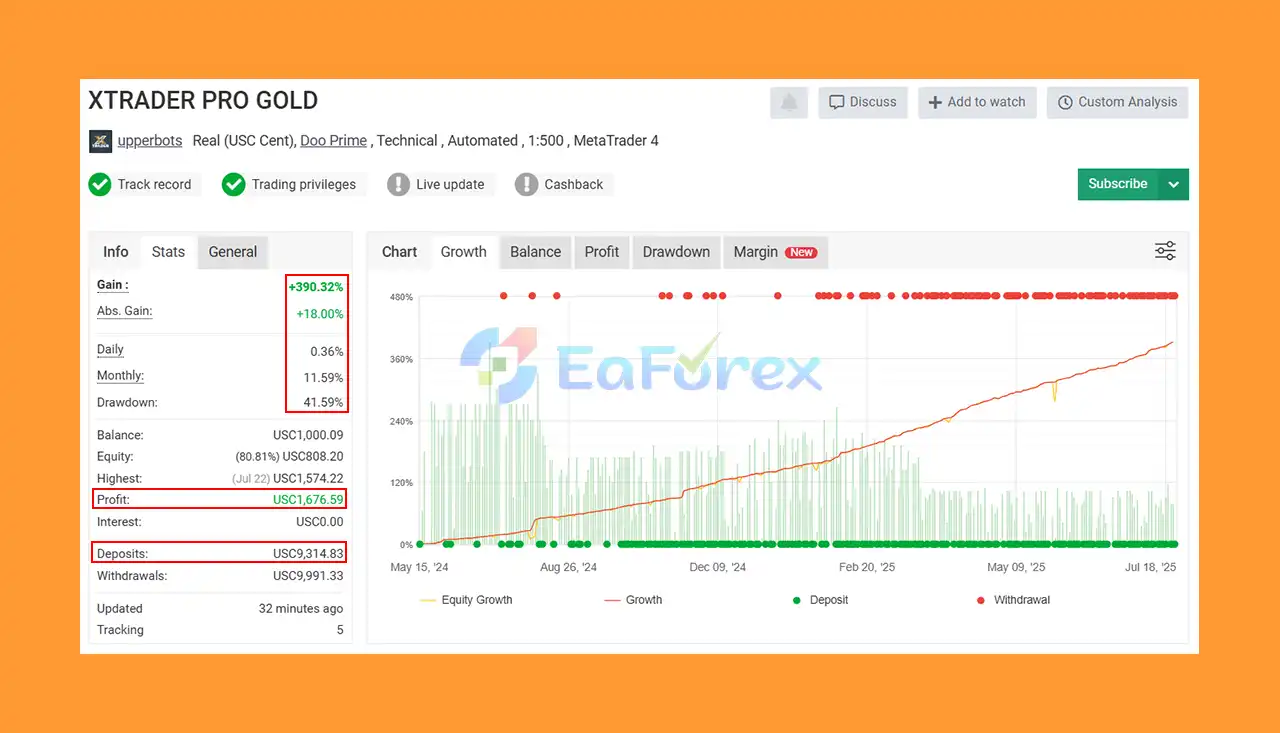Click the 32 minutes ago updated value
This screenshot has width=1280, height=733.
pyautogui.click(x=301, y=609)
